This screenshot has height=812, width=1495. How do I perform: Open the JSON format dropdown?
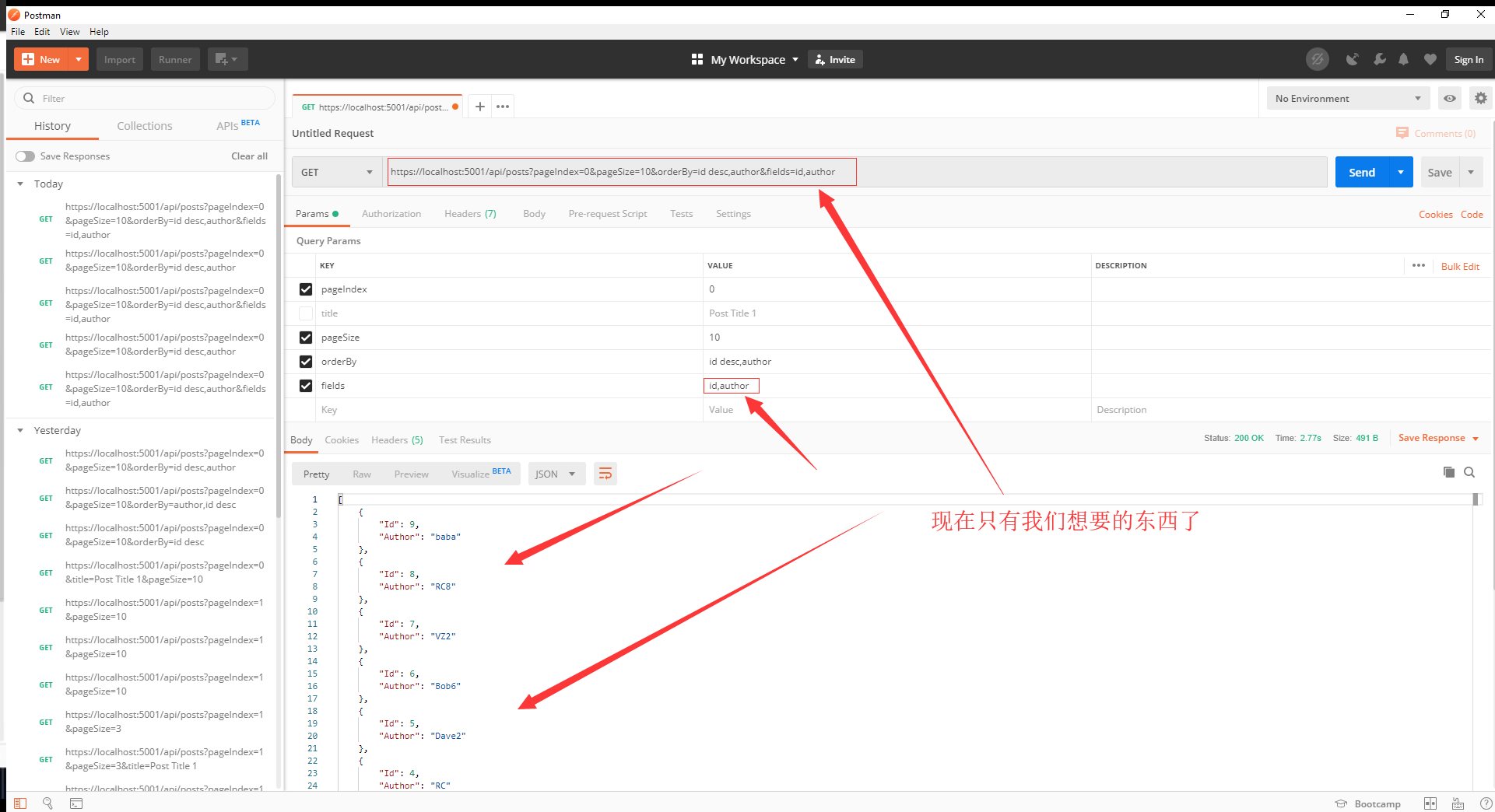click(x=555, y=474)
